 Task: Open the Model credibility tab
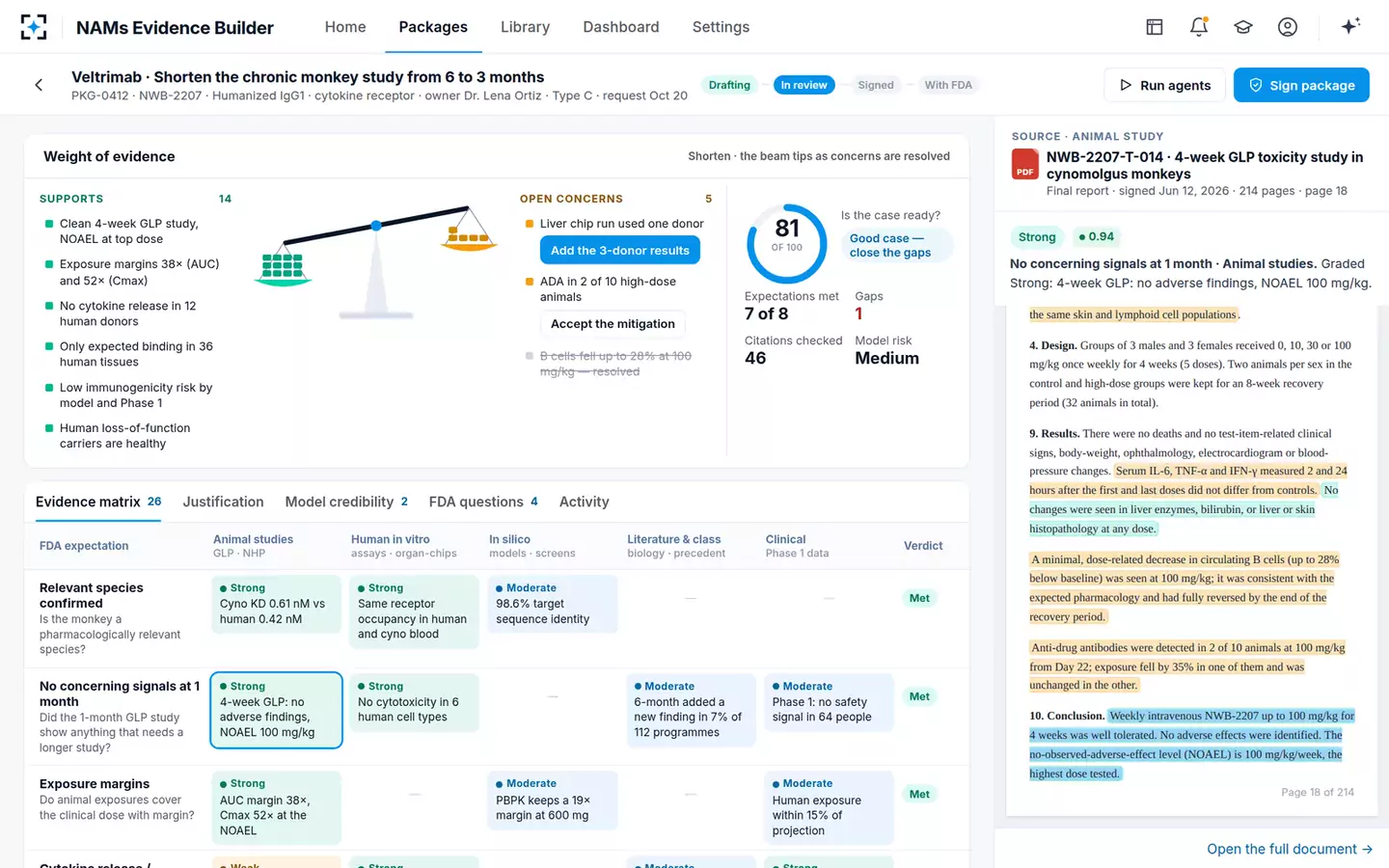[346, 502]
